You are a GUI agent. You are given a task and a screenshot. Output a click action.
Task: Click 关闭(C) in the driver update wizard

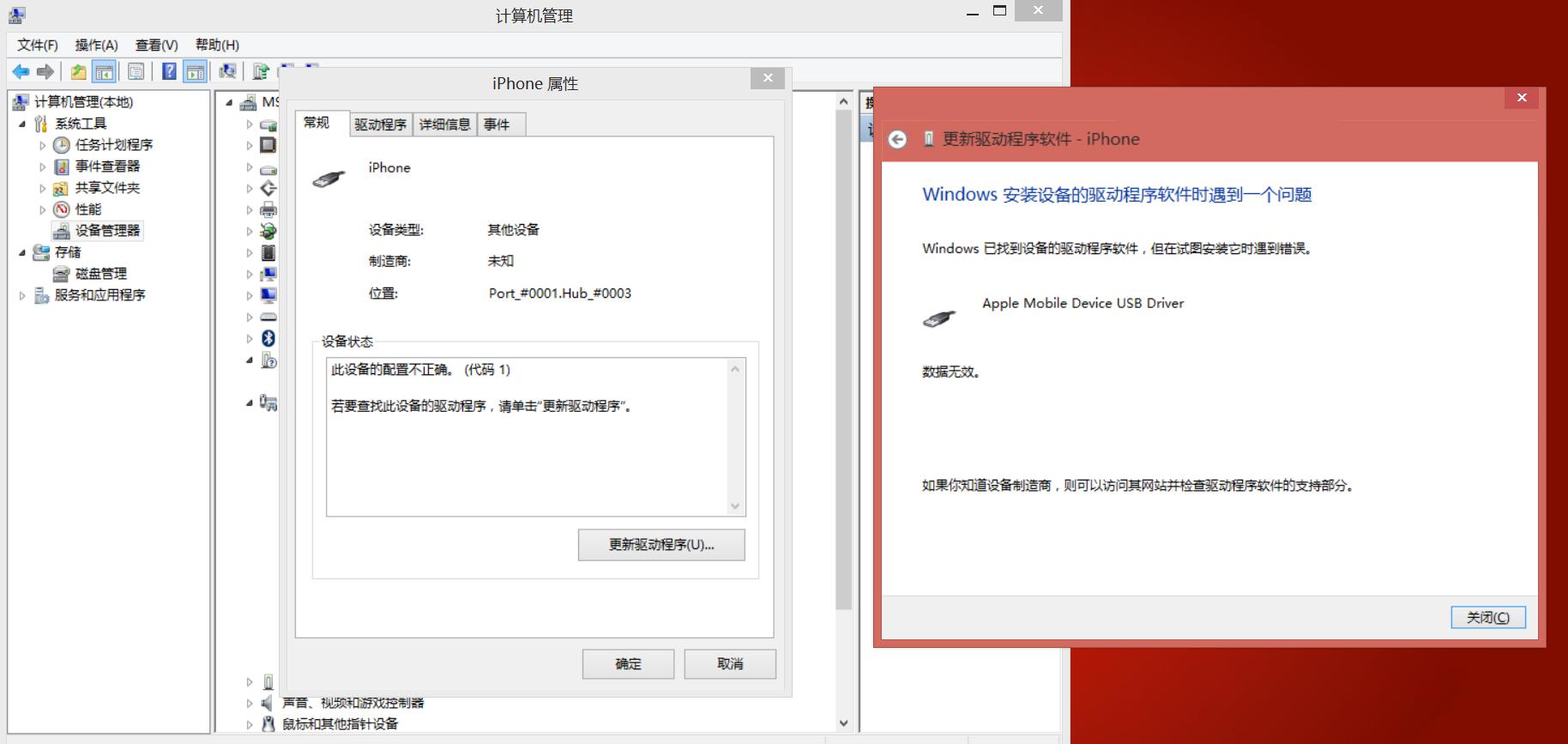(1488, 617)
